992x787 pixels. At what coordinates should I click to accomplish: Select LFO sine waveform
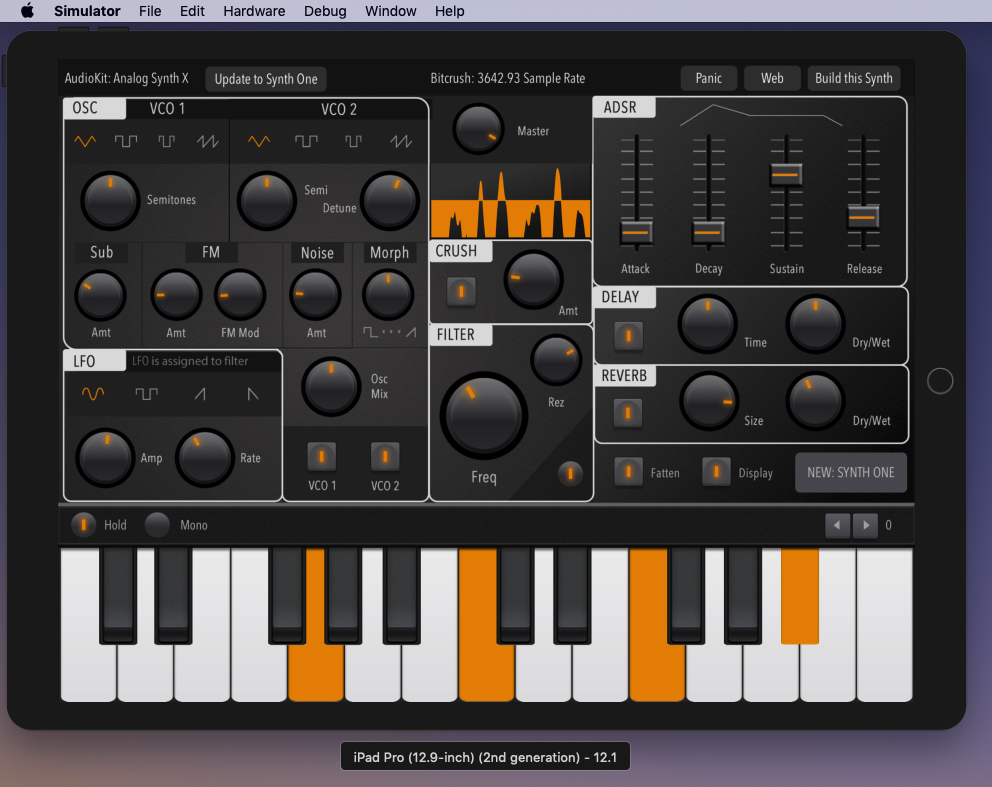click(x=93, y=394)
